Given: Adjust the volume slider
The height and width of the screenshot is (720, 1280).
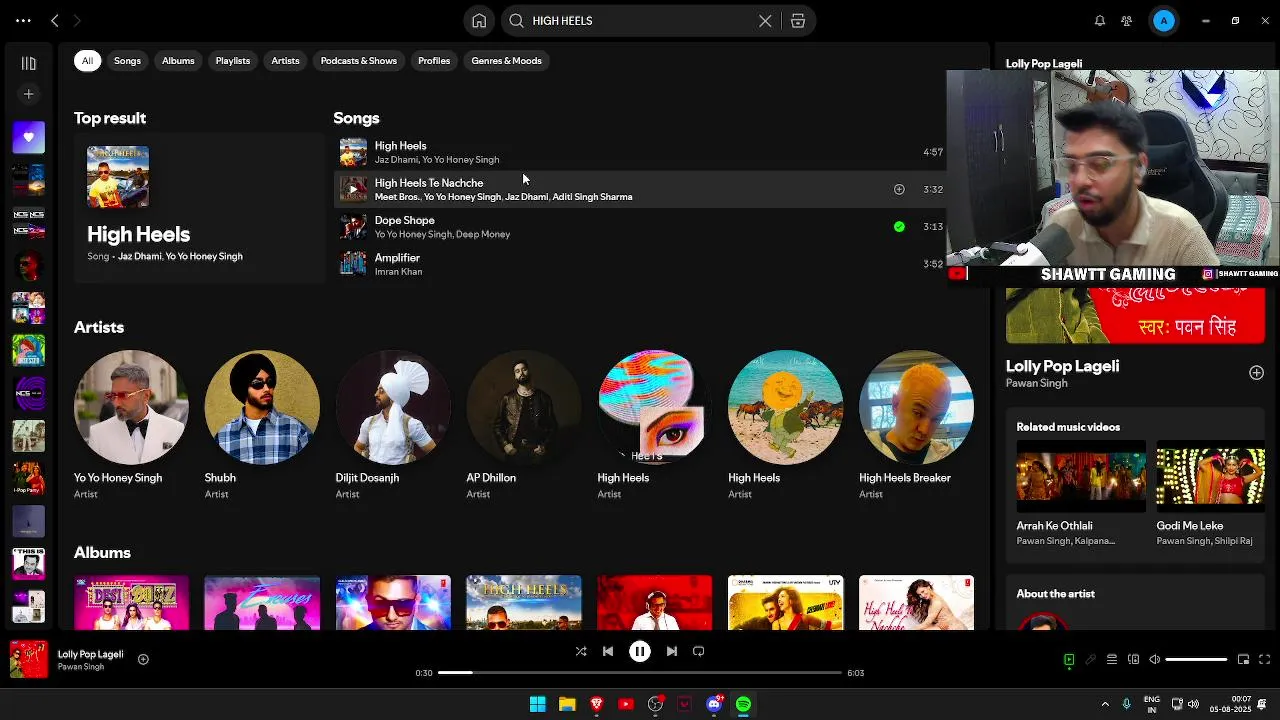Looking at the screenshot, I should [1196, 660].
